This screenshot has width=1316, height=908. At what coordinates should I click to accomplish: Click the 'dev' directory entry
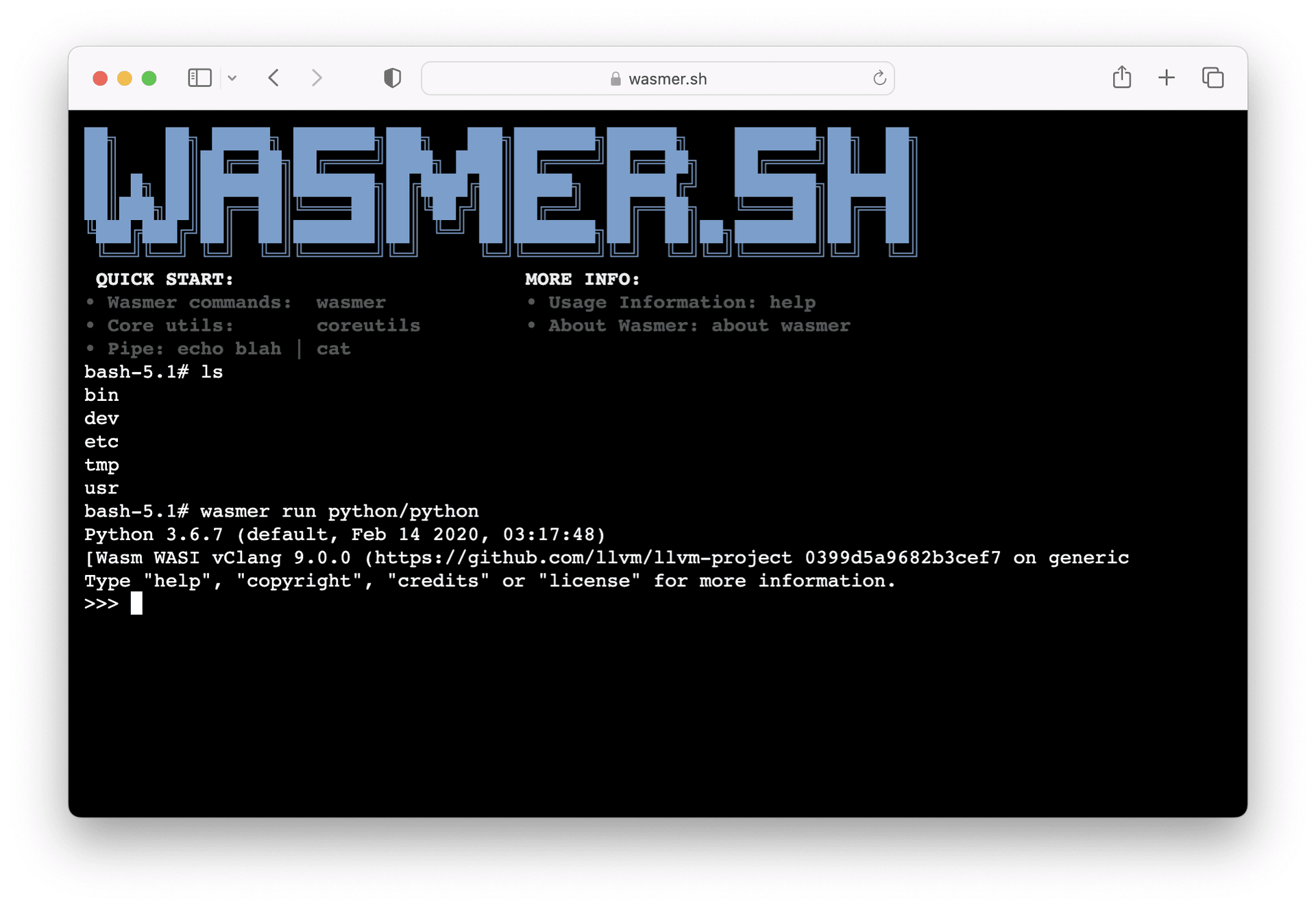tap(101, 419)
